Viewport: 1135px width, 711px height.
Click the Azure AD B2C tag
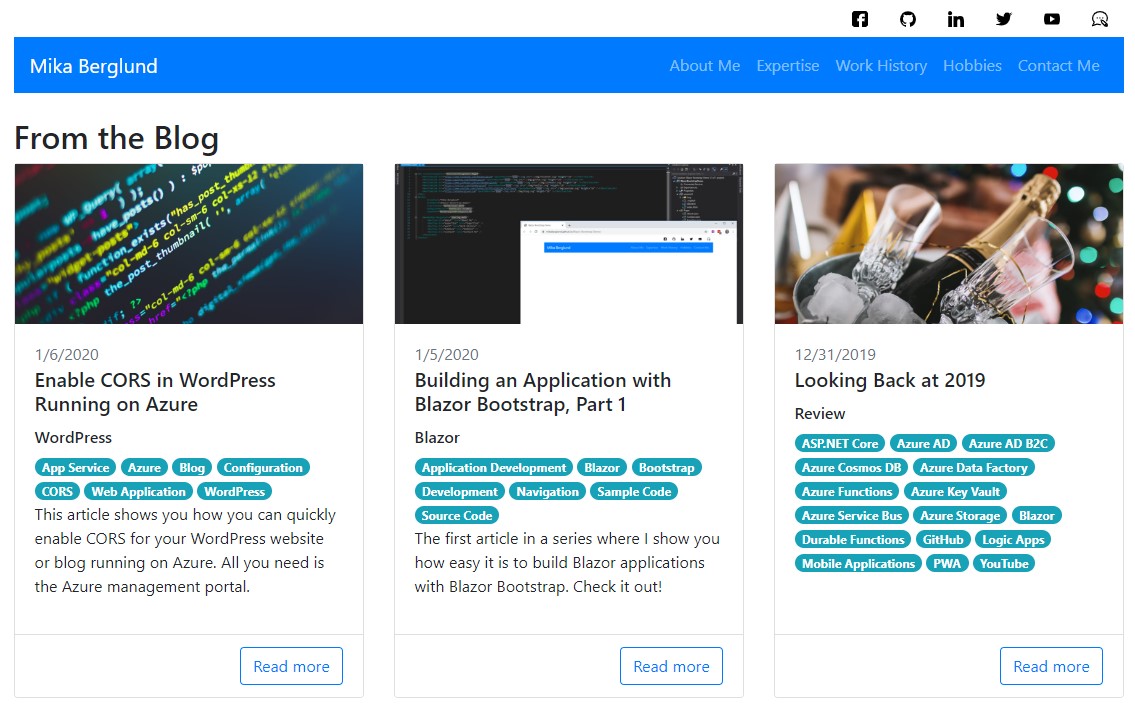[x=1008, y=444]
